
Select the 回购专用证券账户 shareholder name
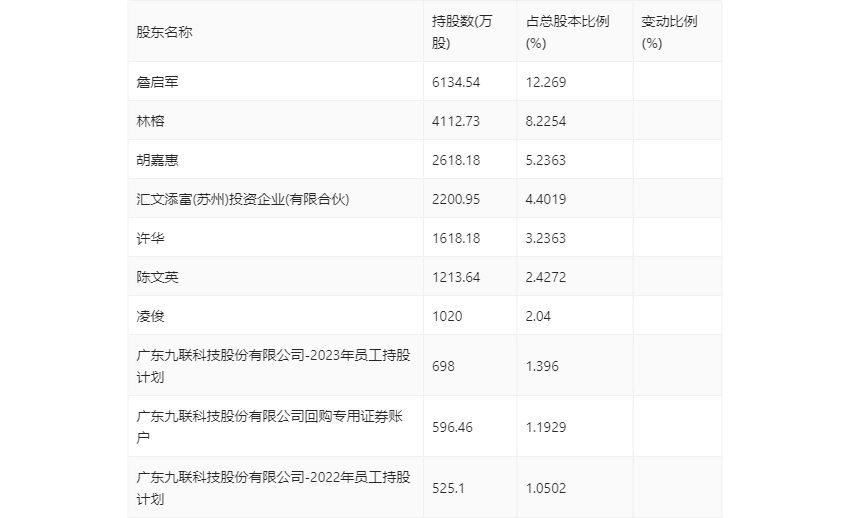click(x=270, y=427)
